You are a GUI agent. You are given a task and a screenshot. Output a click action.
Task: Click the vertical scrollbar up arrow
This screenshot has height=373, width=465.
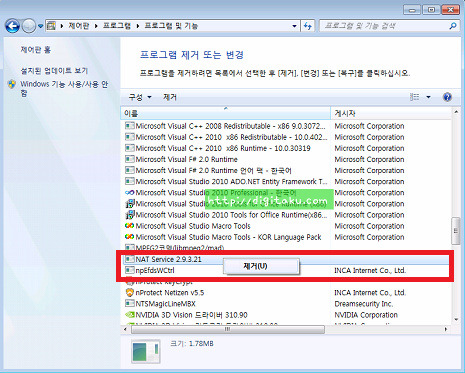click(456, 112)
